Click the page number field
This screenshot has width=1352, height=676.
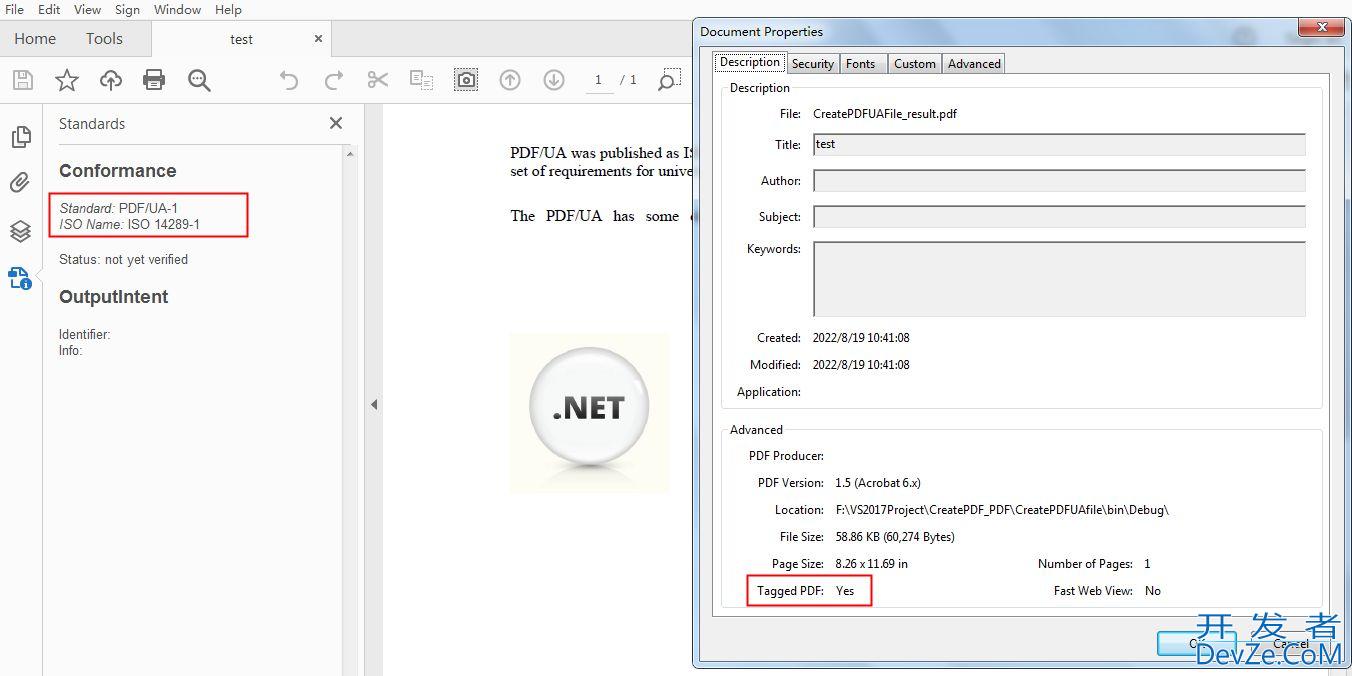click(x=599, y=80)
